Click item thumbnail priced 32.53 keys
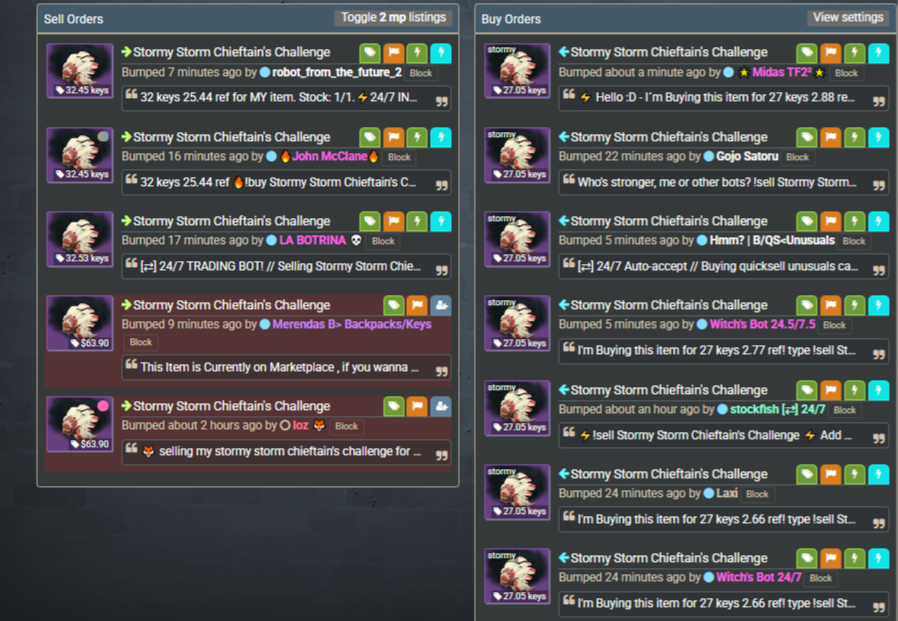The width and height of the screenshot is (898, 621). pyautogui.click(x=80, y=239)
